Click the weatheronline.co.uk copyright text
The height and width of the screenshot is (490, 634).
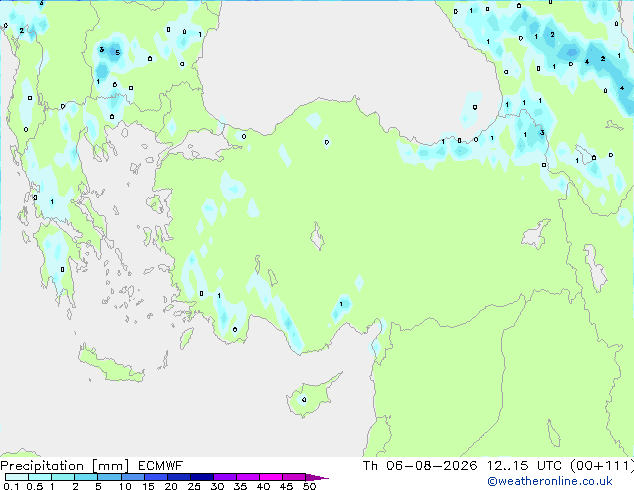tap(550, 481)
